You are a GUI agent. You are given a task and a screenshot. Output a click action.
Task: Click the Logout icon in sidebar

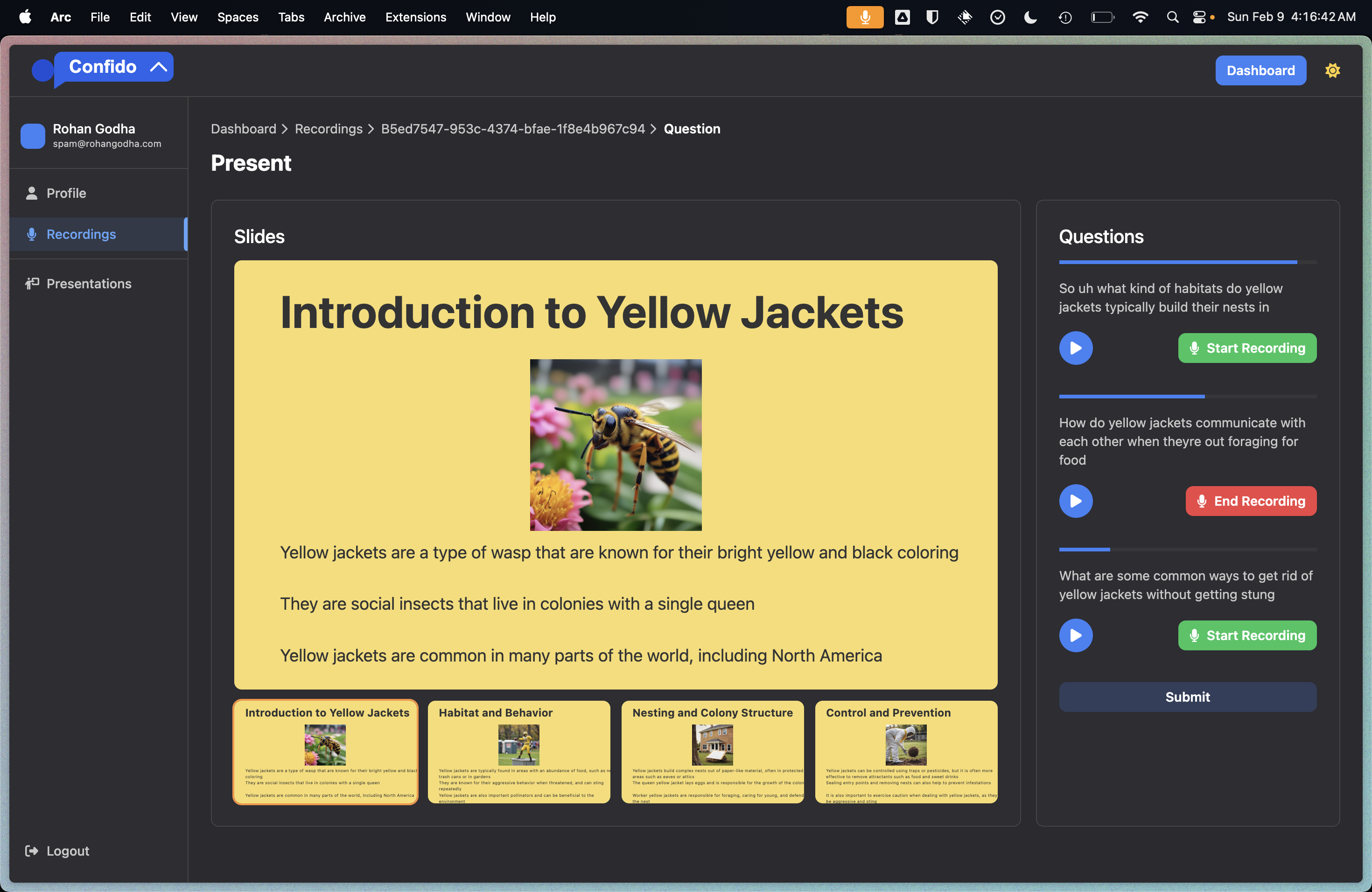pyautogui.click(x=32, y=850)
